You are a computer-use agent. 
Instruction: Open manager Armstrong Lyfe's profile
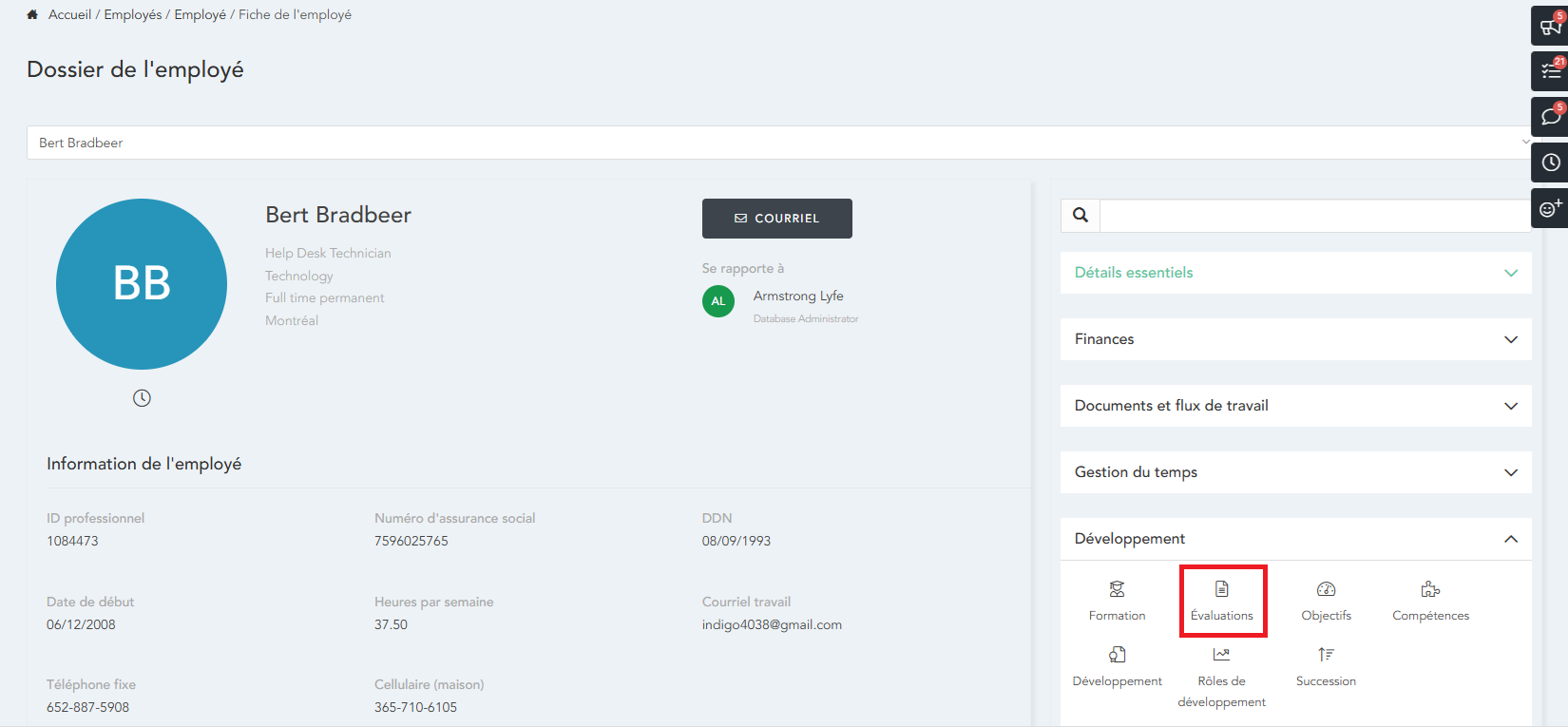coord(797,297)
